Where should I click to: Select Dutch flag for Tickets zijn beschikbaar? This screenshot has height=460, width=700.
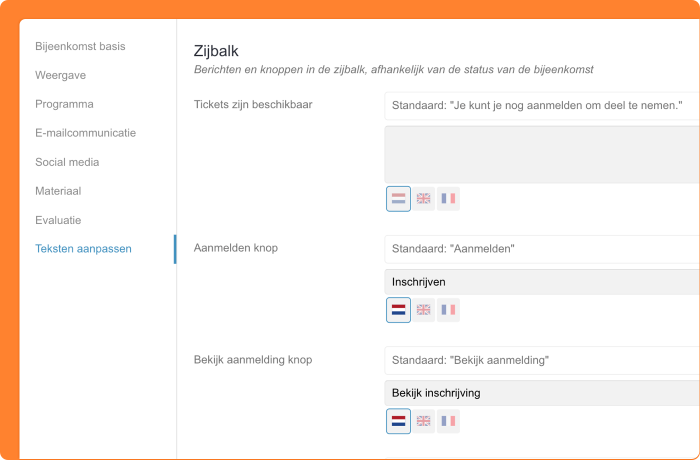coord(398,199)
